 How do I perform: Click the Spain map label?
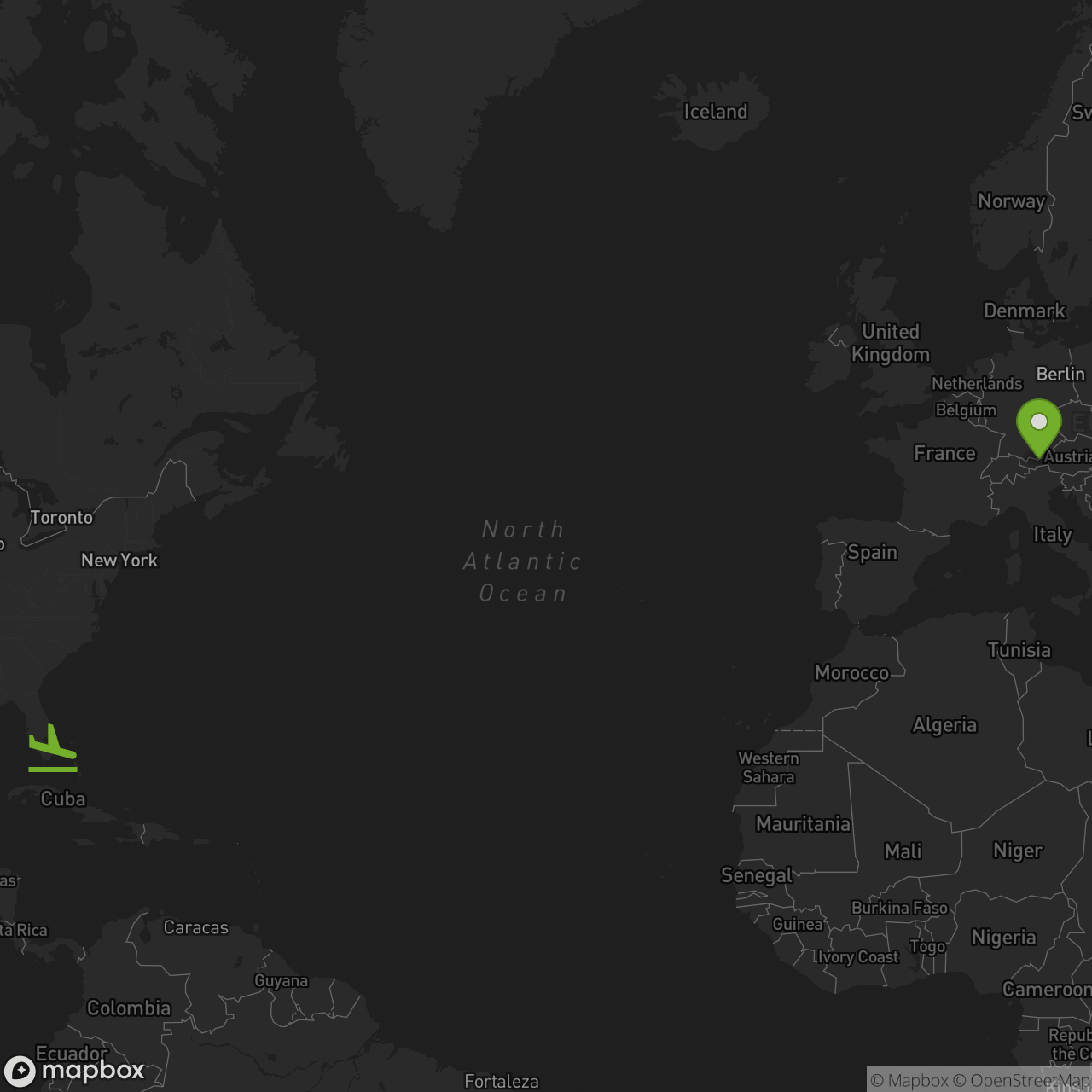pos(872,552)
